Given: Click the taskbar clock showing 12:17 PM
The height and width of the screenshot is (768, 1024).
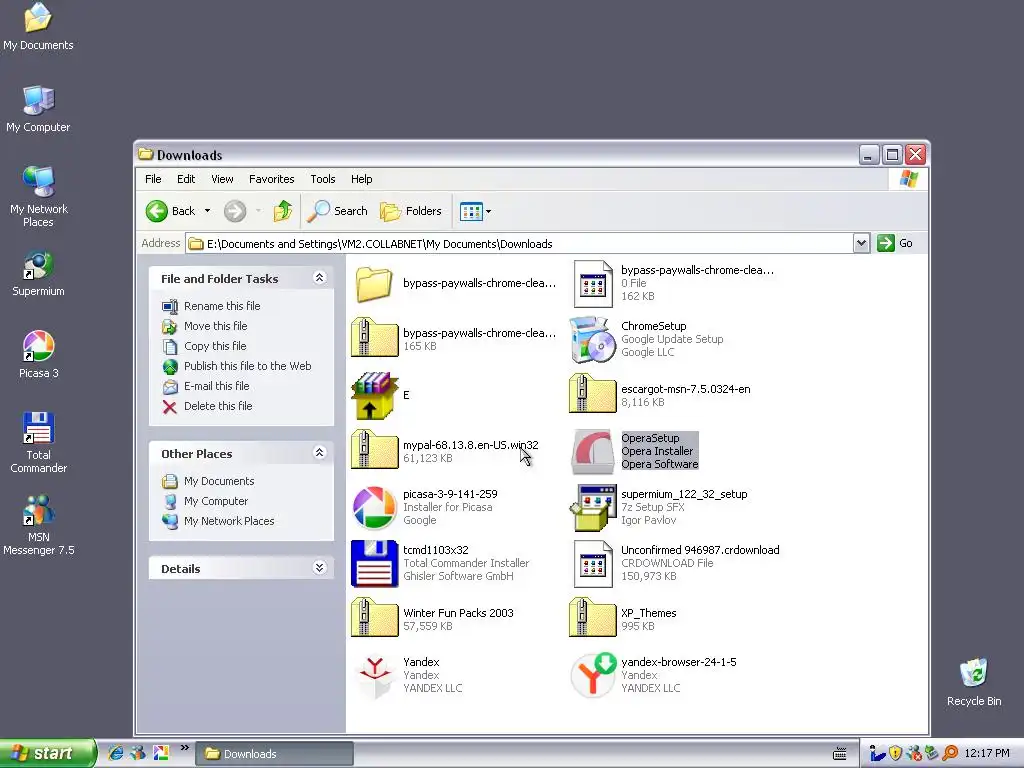Looking at the screenshot, I should click(987, 753).
